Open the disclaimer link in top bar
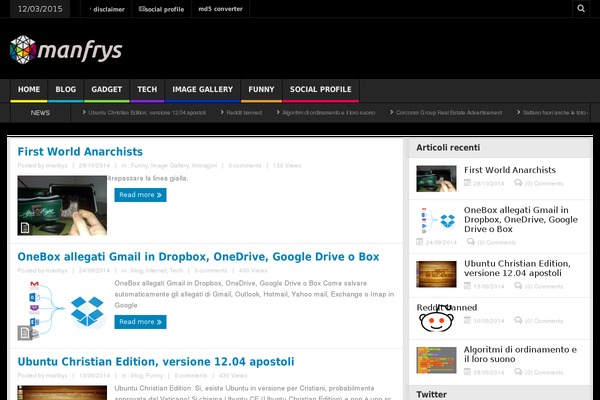Screen dimensions: 600x400 (107, 9)
